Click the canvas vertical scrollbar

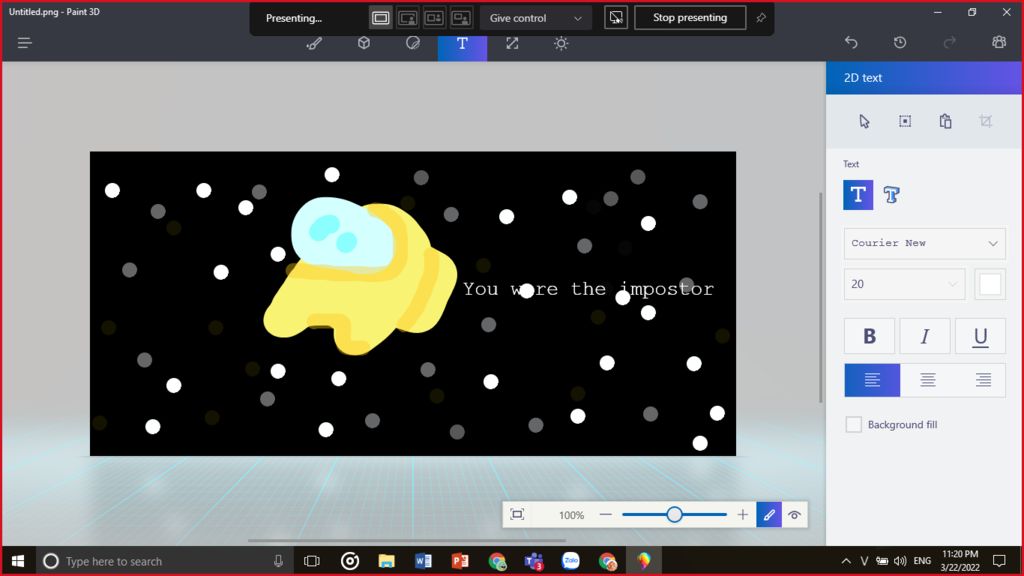coord(821,297)
